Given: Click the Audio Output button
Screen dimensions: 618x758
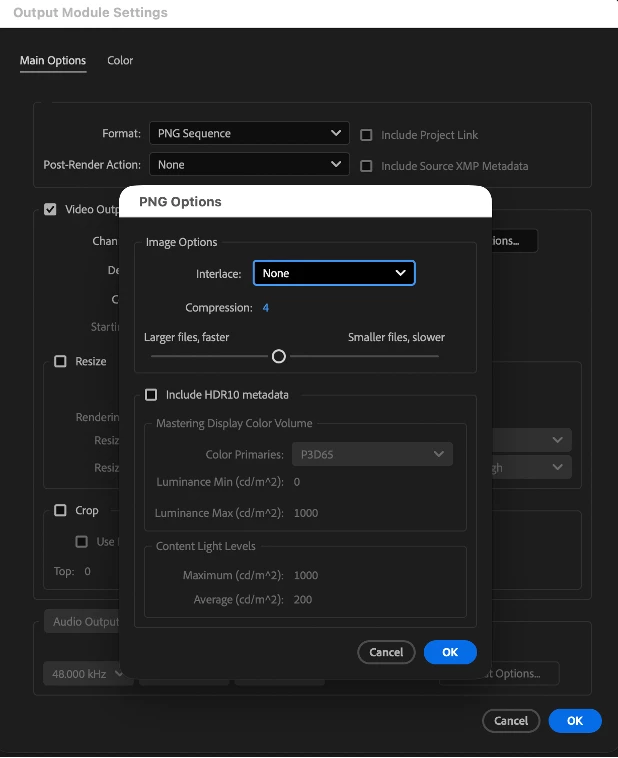Looking at the screenshot, I should click(82, 622).
